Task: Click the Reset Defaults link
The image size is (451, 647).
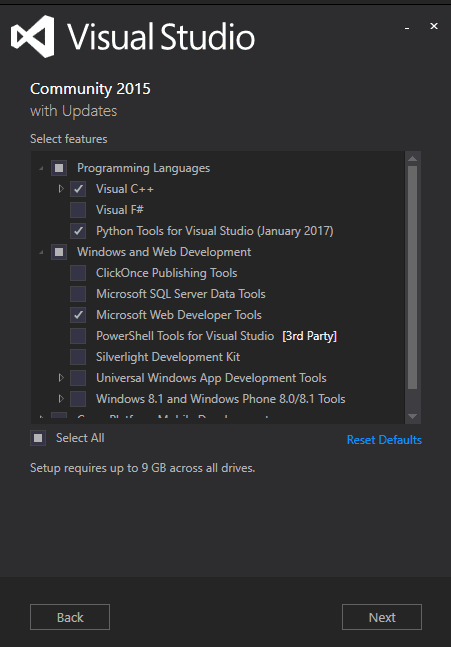Action: point(384,440)
